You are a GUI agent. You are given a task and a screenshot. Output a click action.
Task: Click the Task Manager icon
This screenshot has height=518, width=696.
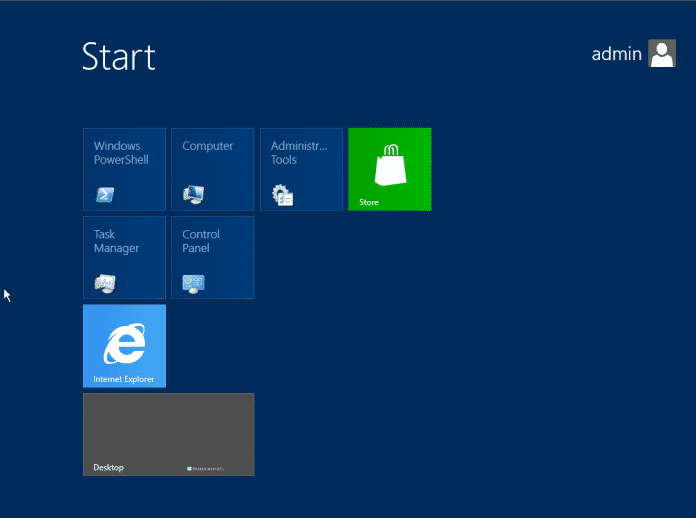(105, 284)
